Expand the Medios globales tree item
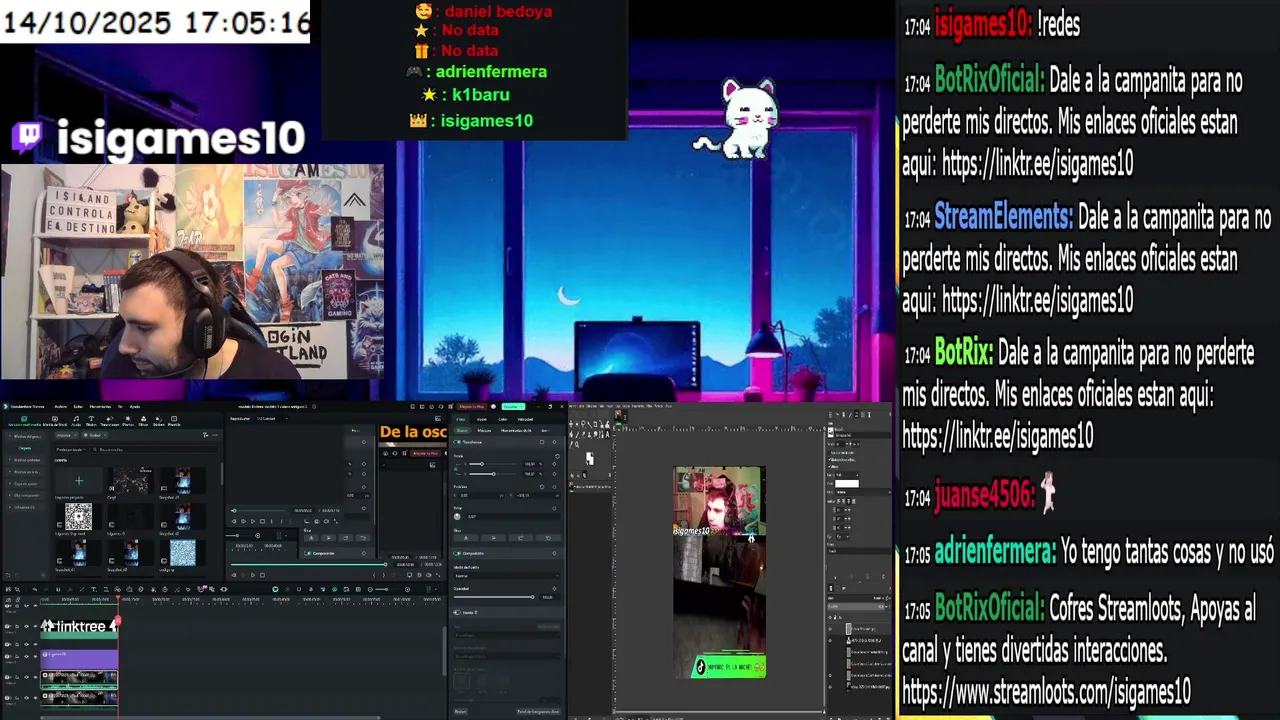Screen dimensions: 1280x720 point(25,460)
